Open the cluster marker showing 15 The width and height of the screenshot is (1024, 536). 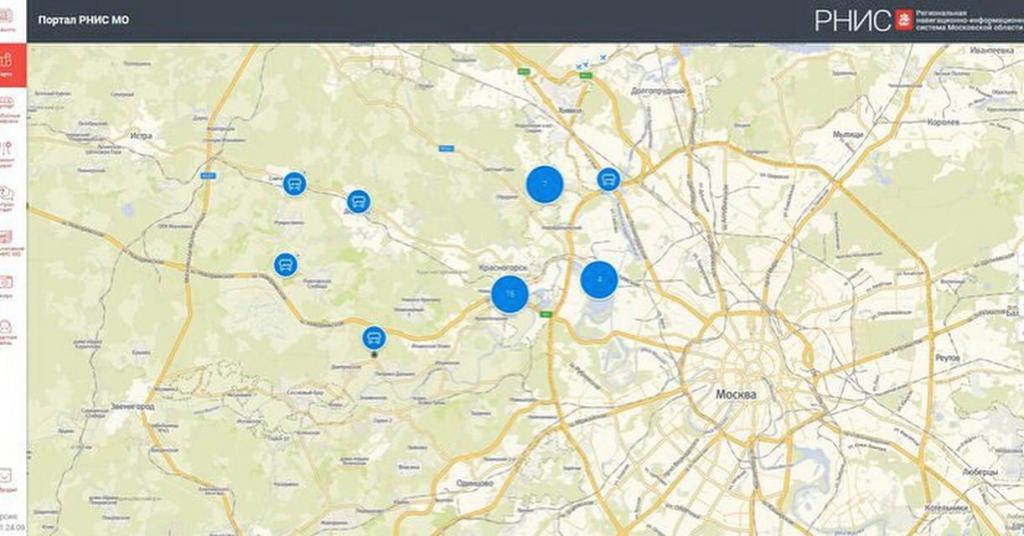click(510, 294)
